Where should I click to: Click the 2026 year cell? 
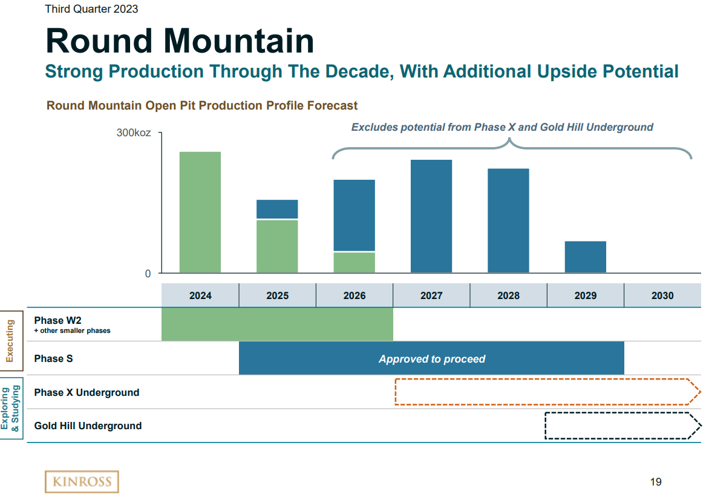pyautogui.click(x=354, y=295)
